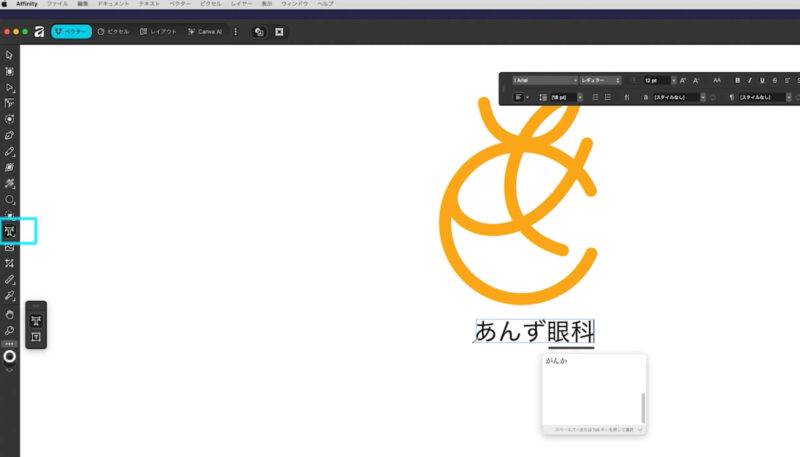Open the 編集 (Edit) menu
This screenshot has height=457, width=800.
point(83,4)
